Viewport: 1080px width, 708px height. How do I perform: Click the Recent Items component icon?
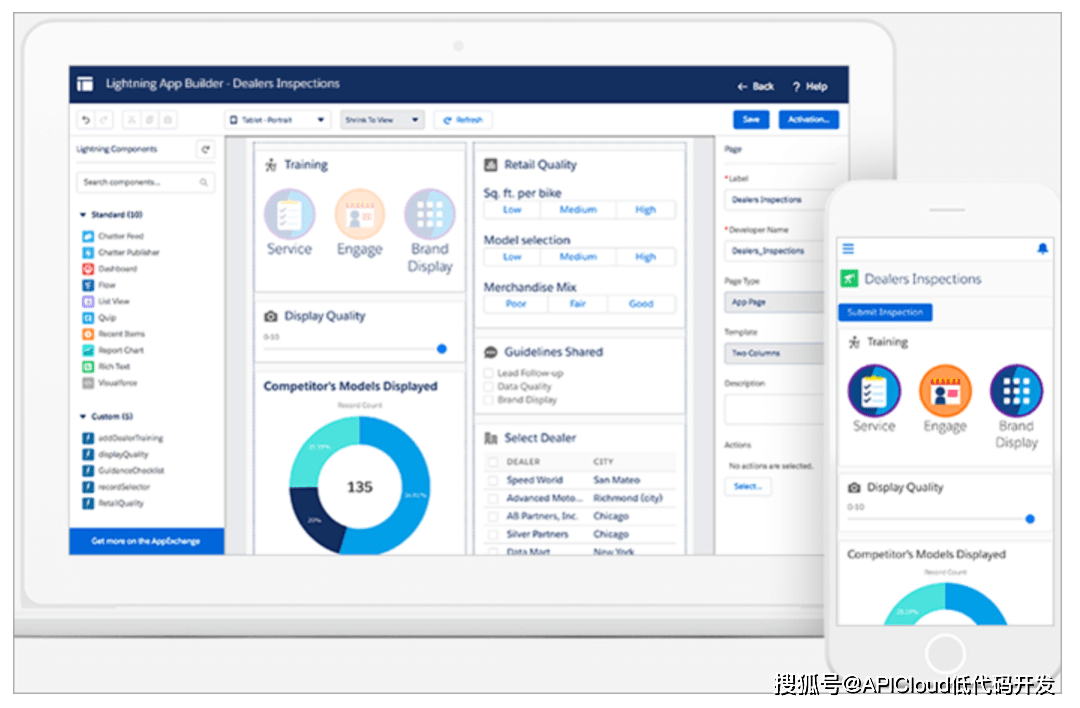coord(88,334)
